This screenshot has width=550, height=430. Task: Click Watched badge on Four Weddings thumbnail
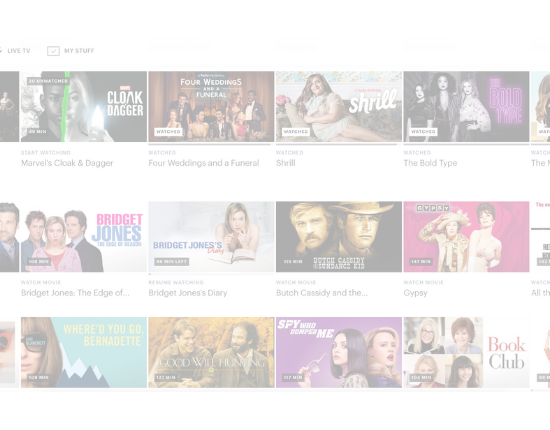point(168,132)
